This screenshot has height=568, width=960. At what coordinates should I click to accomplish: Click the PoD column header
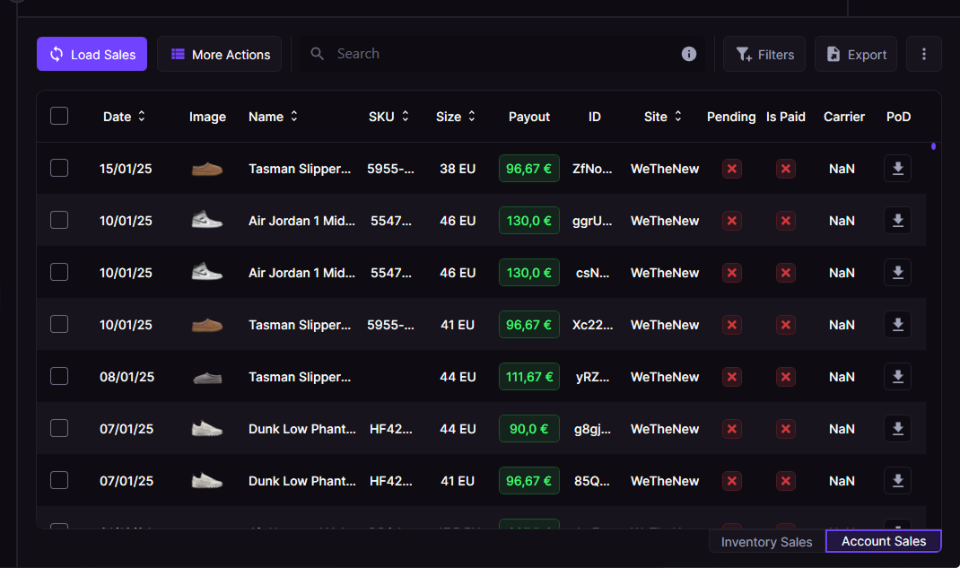[x=898, y=116]
